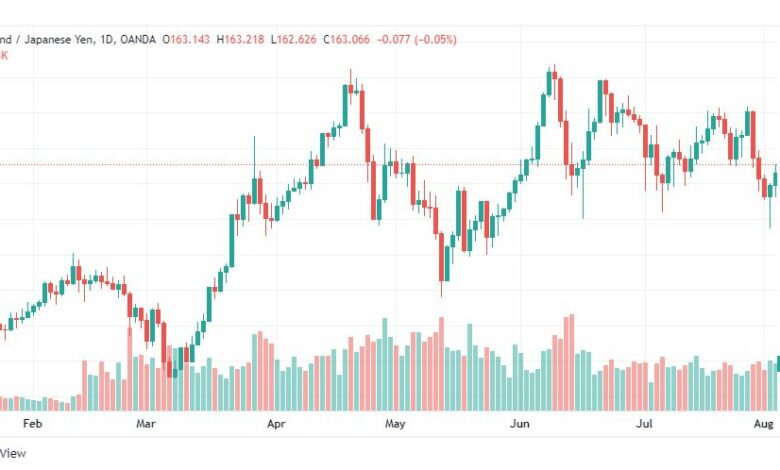
Task: Click the Mar label on time axis
Action: (146, 424)
